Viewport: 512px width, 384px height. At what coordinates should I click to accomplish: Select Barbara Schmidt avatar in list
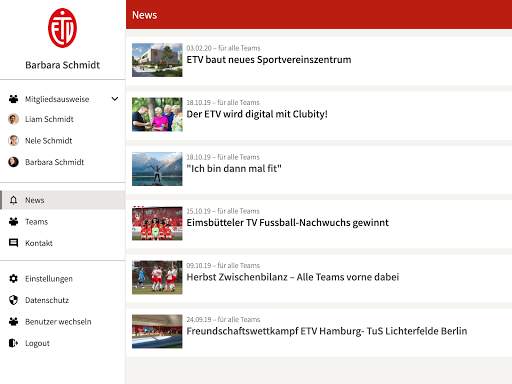click(13, 162)
